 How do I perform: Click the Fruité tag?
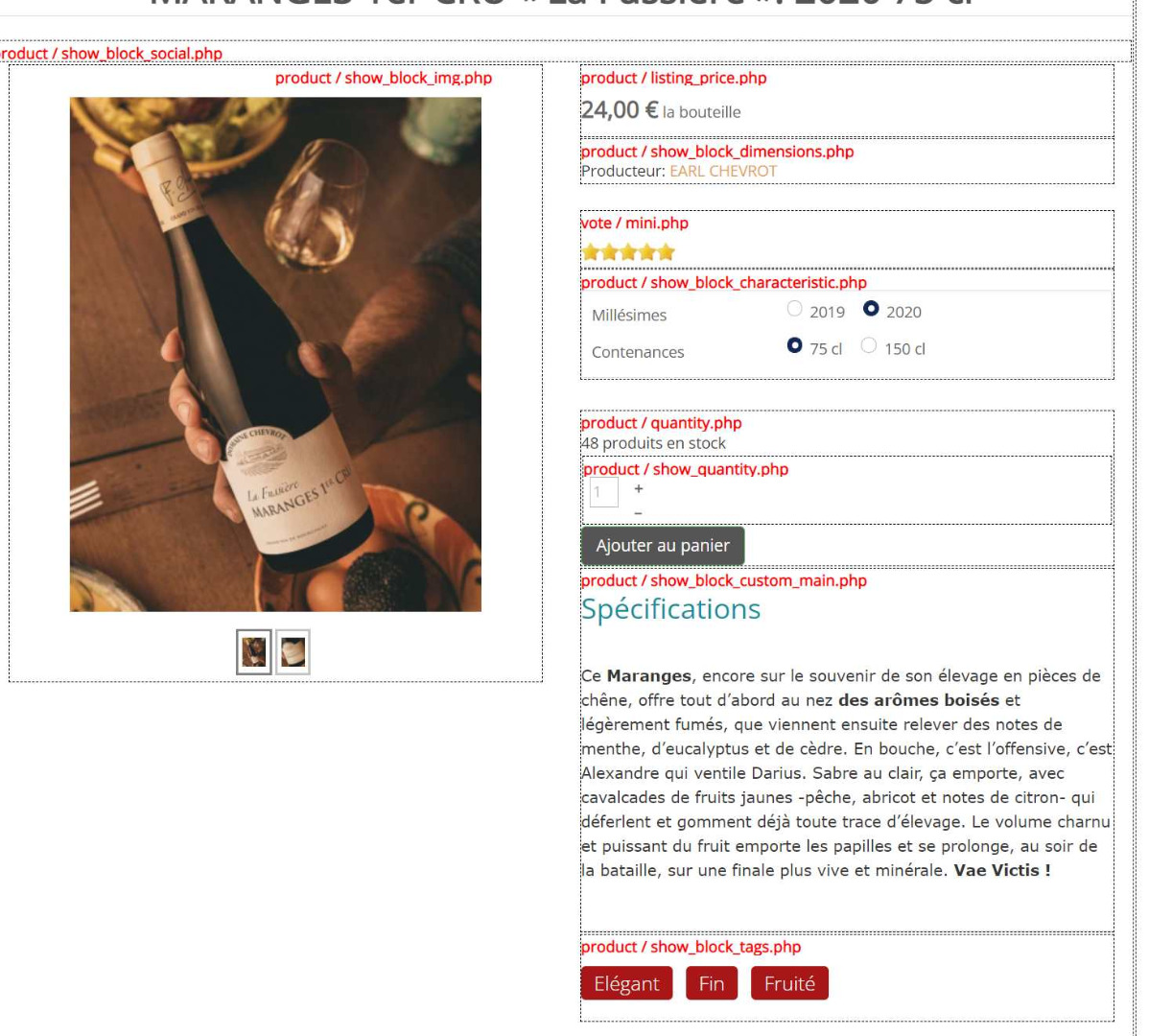click(789, 983)
